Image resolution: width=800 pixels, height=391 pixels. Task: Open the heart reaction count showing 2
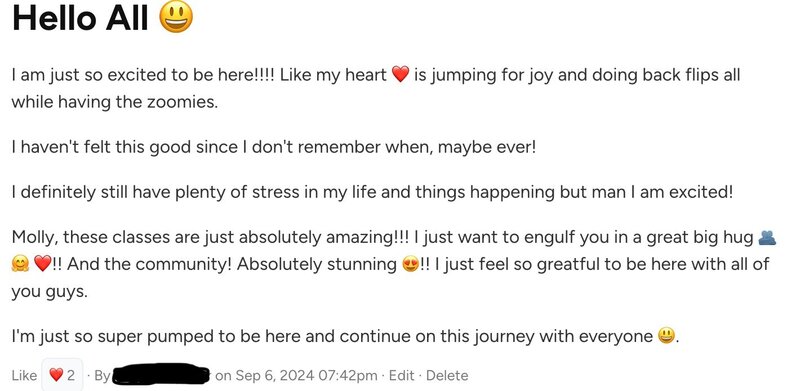pos(62,375)
